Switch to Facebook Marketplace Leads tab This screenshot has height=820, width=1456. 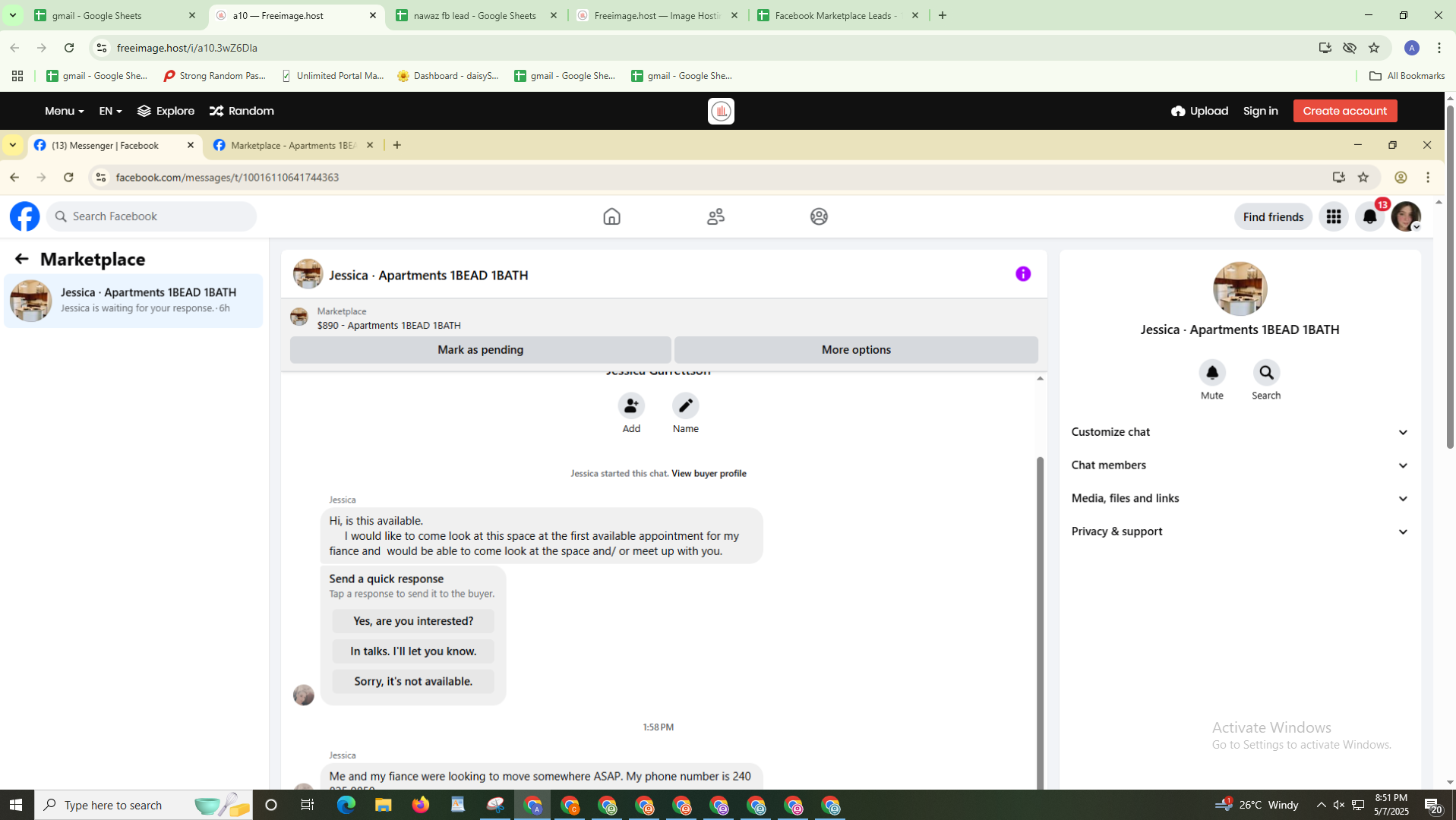point(839,15)
